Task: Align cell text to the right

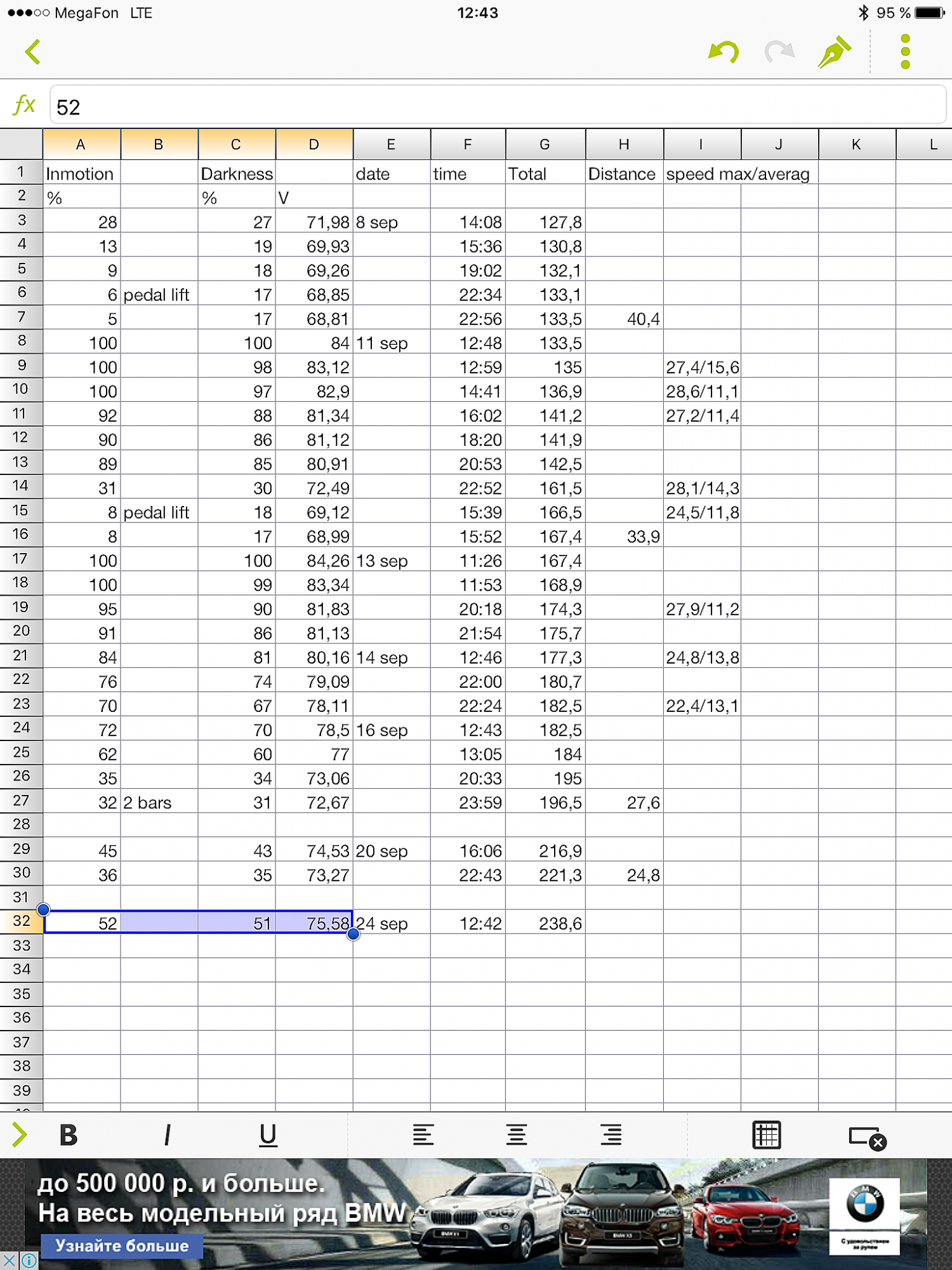Action: [611, 1135]
